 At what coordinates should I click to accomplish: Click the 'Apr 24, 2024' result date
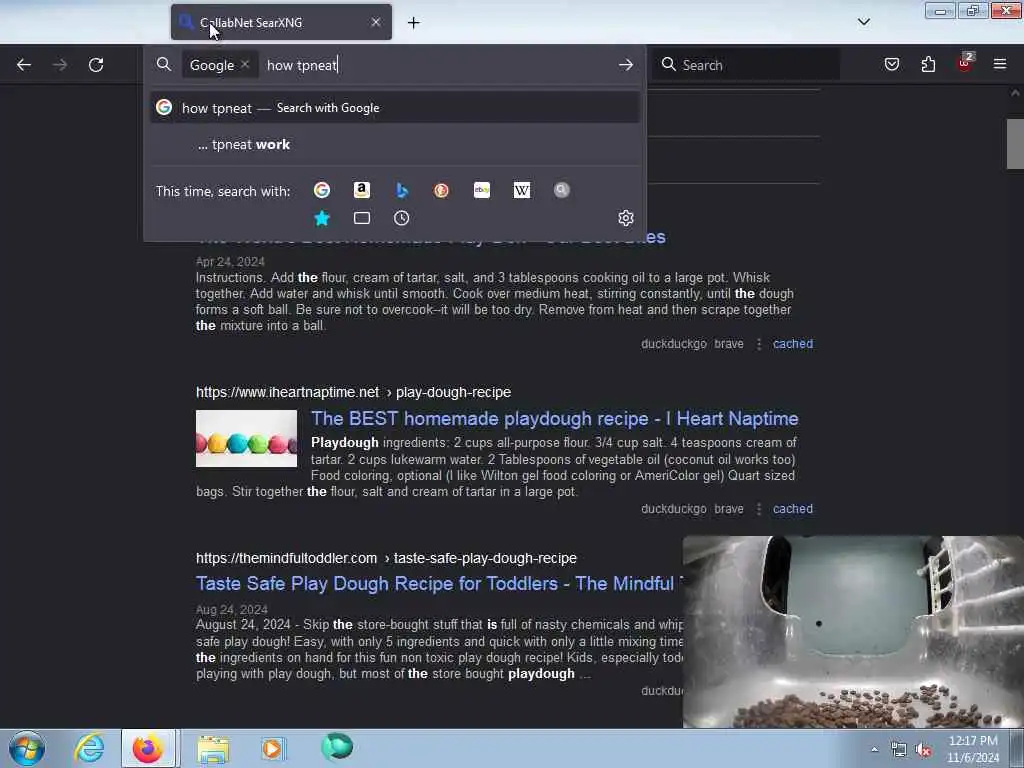tap(230, 262)
